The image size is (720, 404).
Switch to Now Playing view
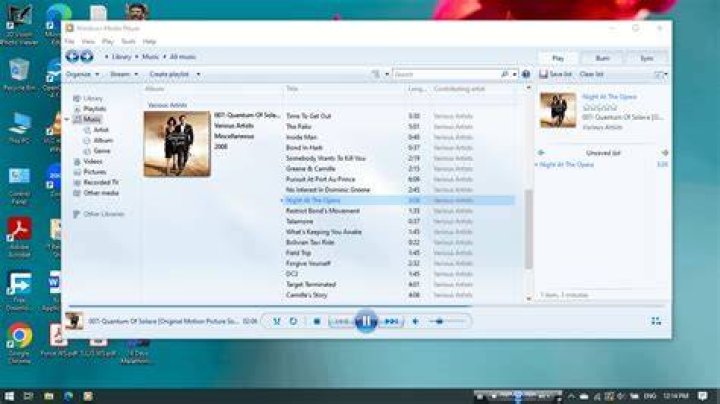tap(656, 321)
